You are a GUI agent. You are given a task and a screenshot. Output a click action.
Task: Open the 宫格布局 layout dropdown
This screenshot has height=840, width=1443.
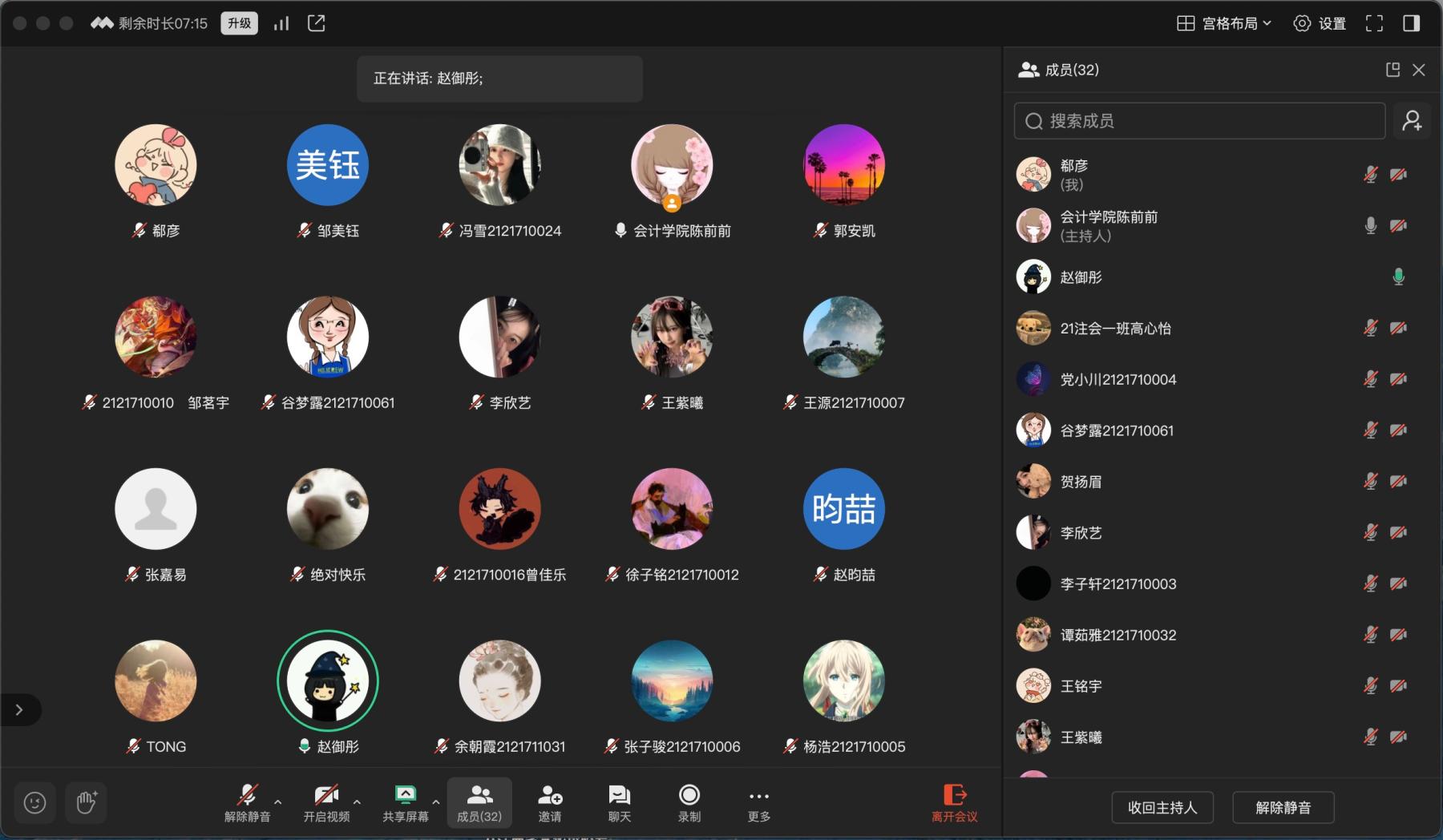[x=1223, y=23]
